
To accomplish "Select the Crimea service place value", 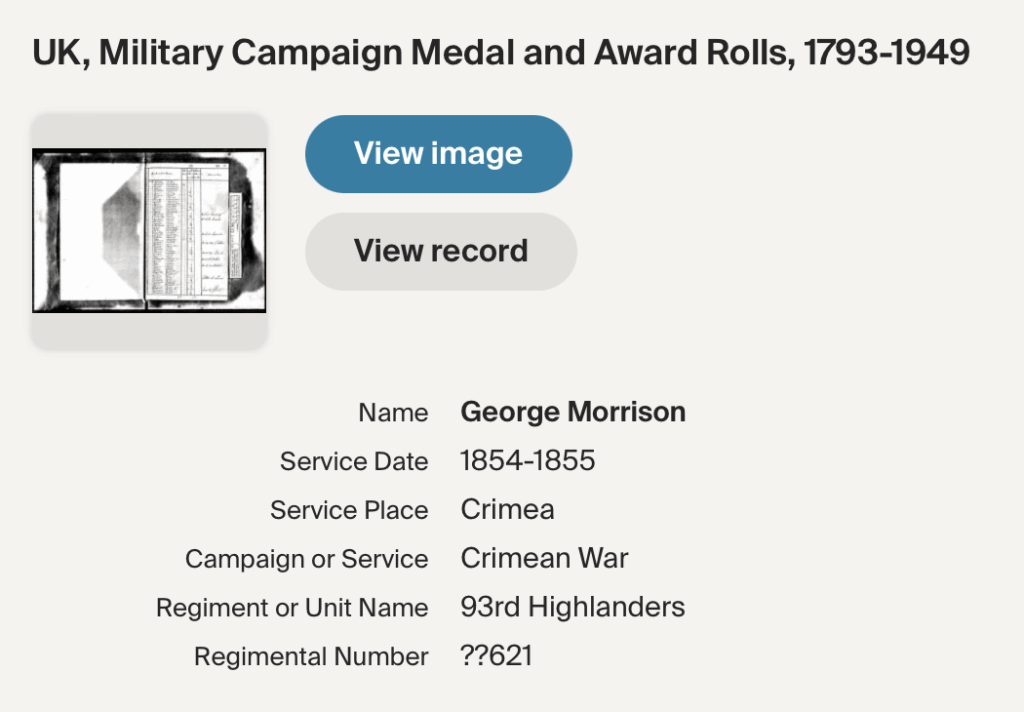I will tap(507, 510).
